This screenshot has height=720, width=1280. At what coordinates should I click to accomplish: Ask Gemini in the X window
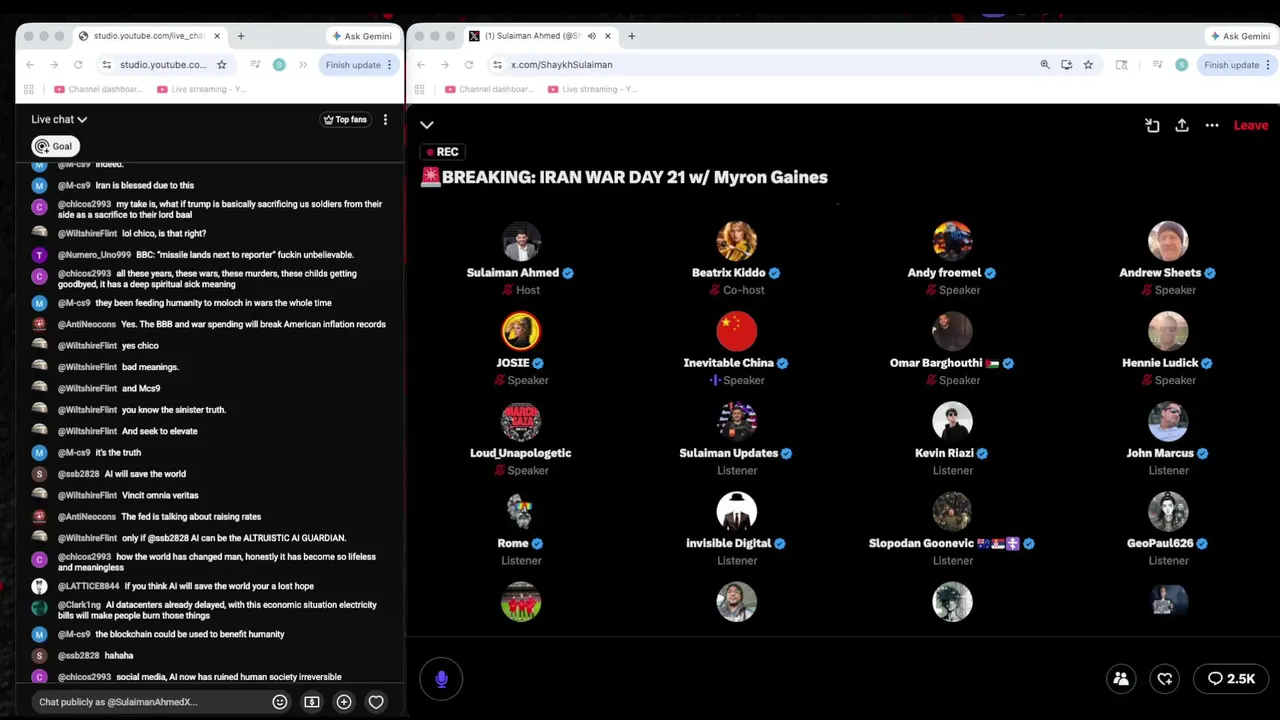tap(1240, 36)
